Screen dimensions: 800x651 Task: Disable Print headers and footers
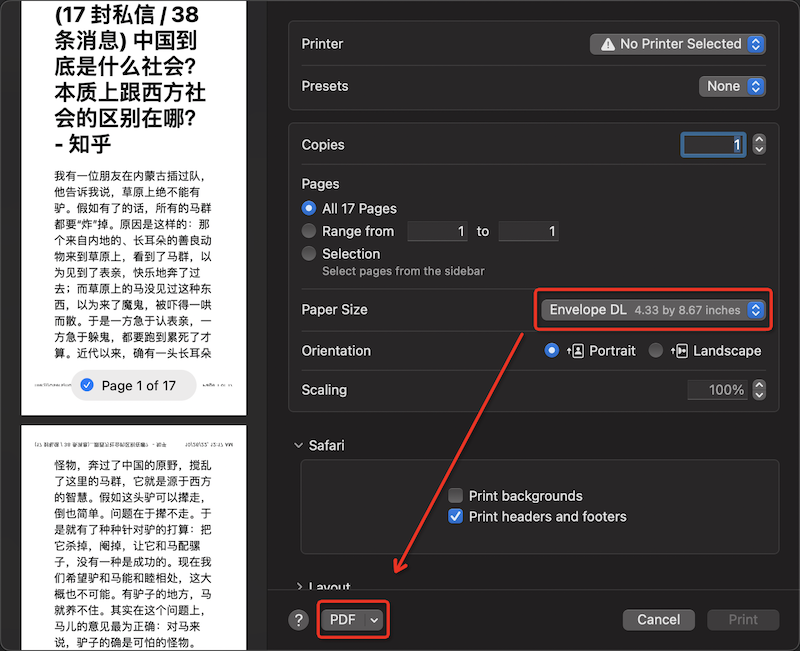tap(456, 517)
